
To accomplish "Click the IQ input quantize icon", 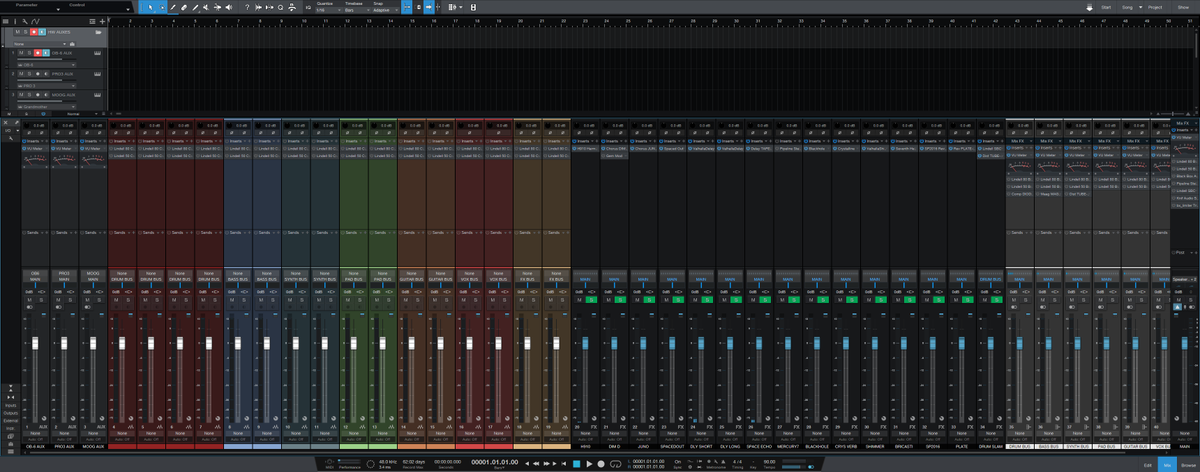I will [x=308, y=7].
